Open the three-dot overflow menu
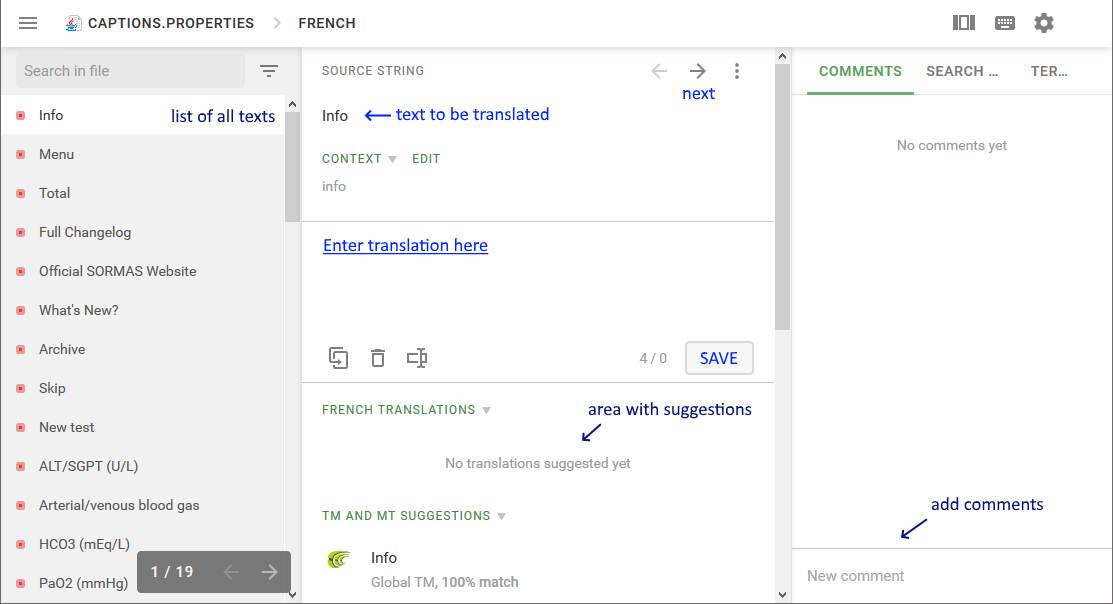The image size is (1113, 604). tap(737, 70)
